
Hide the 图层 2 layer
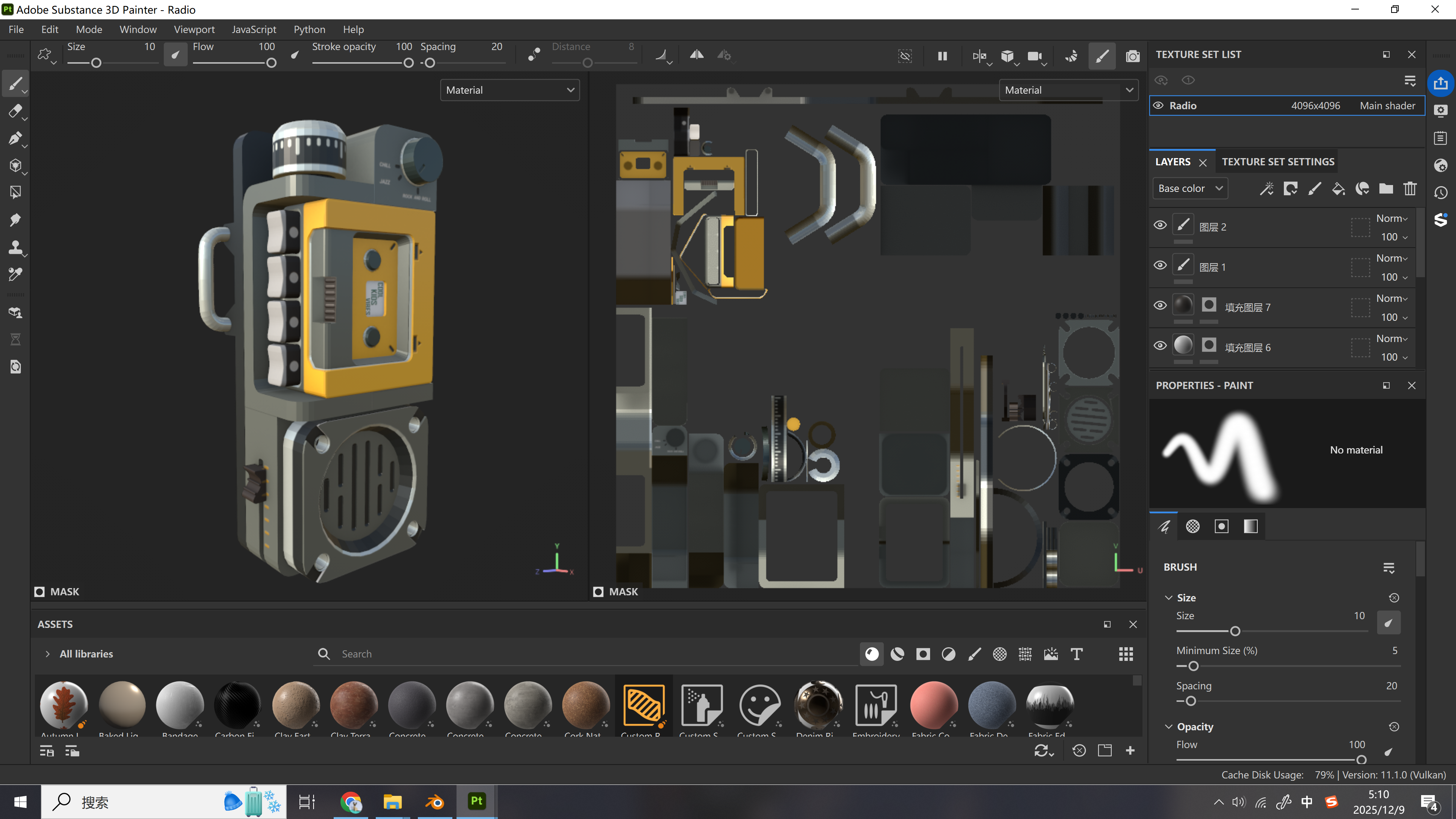point(1160,225)
